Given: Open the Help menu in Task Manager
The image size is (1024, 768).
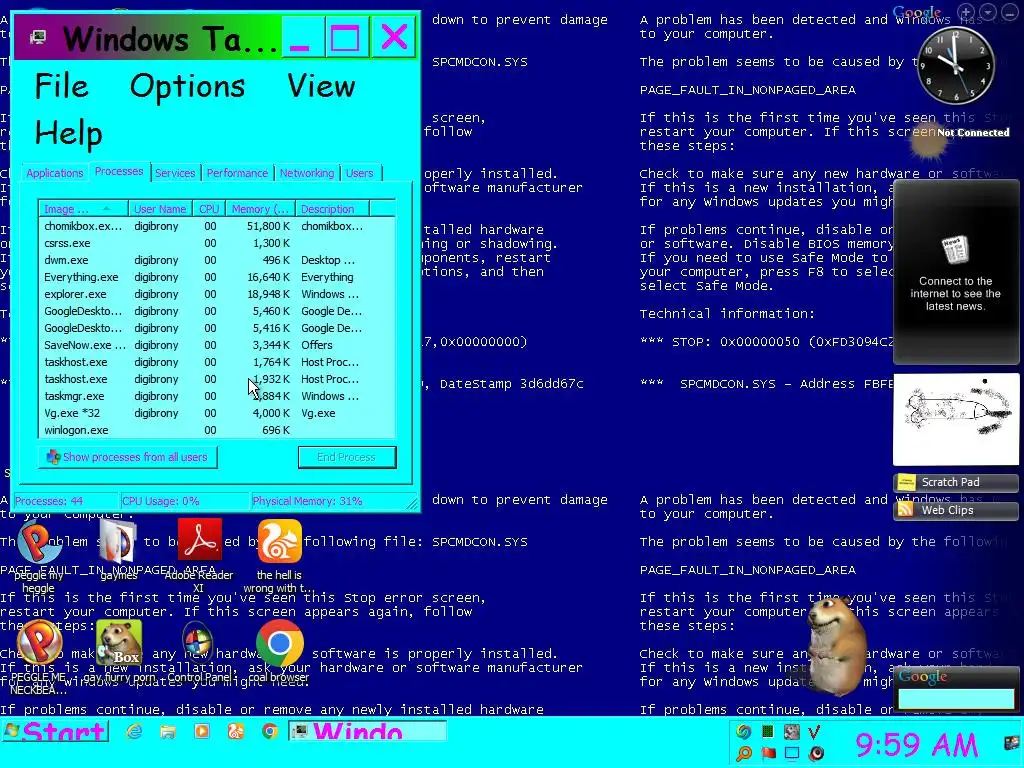Looking at the screenshot, I should pos(69,133).
